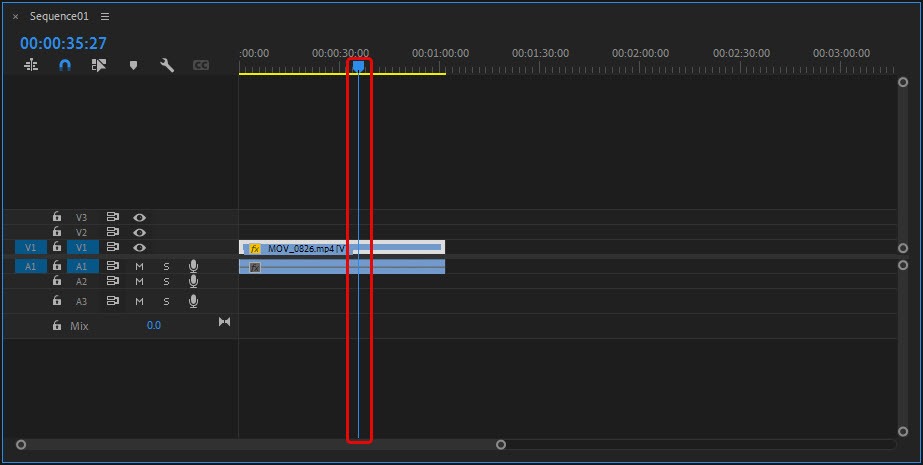The height and width of the screenshot is (465, 923).
Task: Click the 00:00:35:27 playhead timecode
Action: pos(63,43)
